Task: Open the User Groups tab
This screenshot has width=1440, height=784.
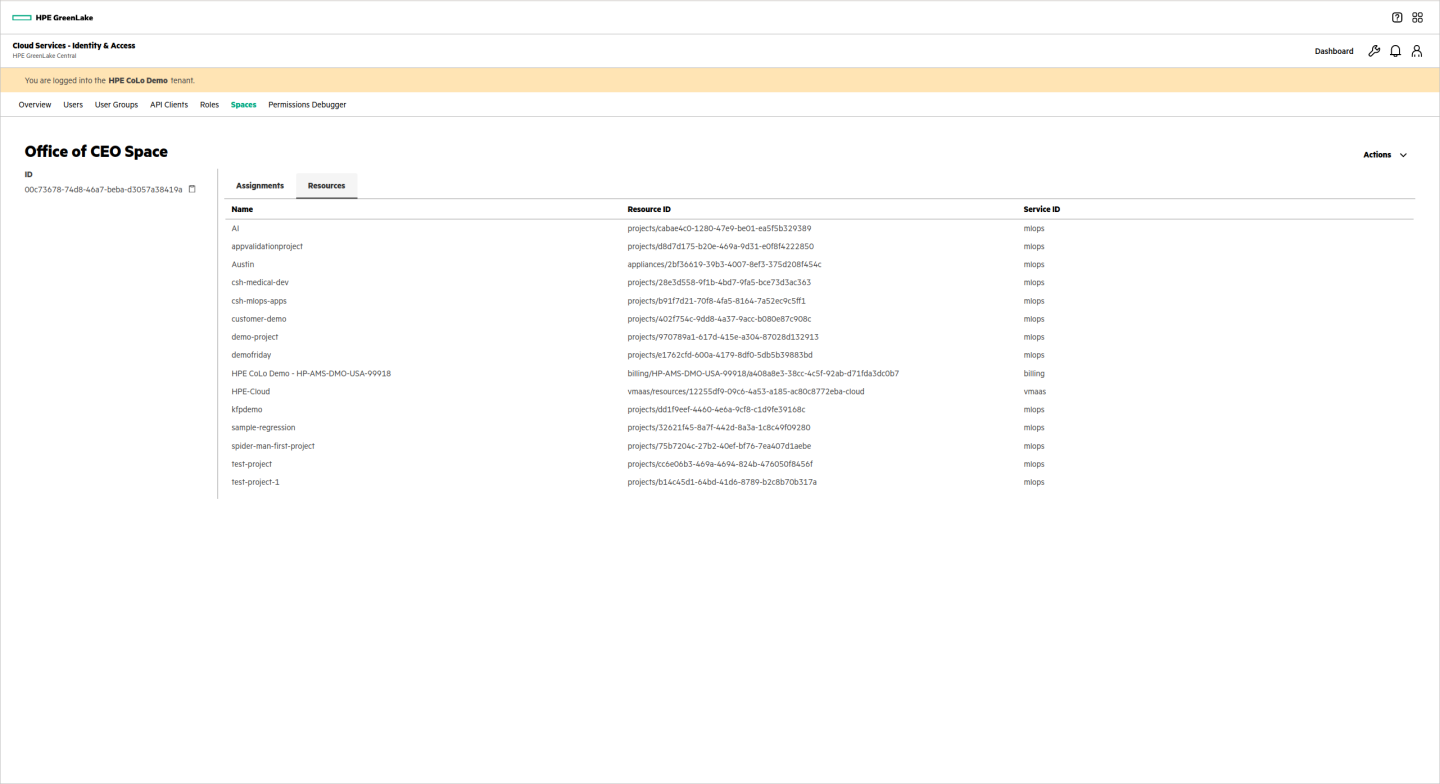Action: click(x=116, y=105)
